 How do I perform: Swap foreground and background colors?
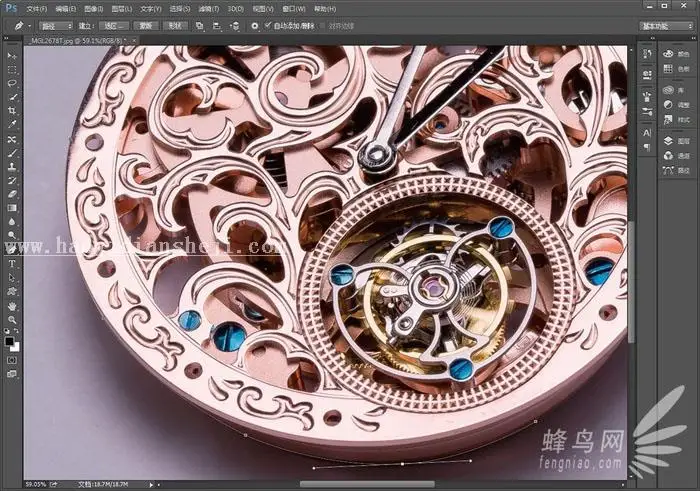coord(17,331)
